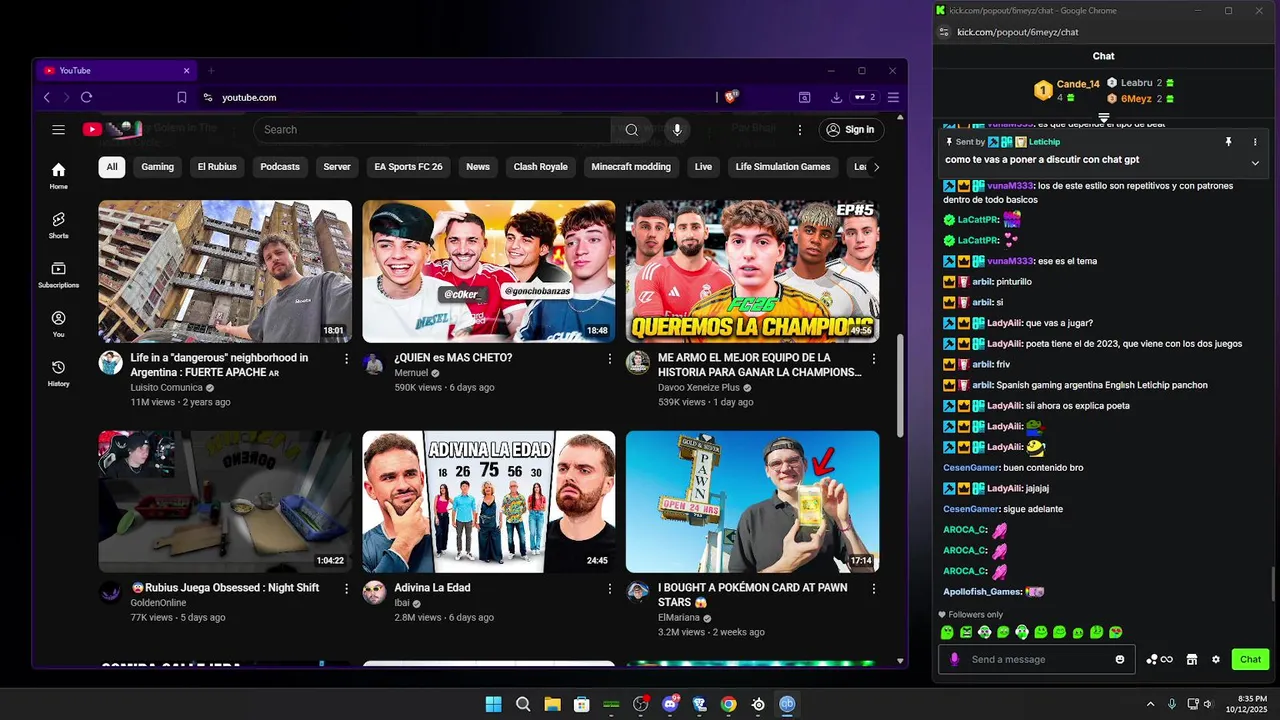Open Kick chat settings gear
Image resolution: width=1280 pixels, height=720 pixels.
[x=1216, y=659]
